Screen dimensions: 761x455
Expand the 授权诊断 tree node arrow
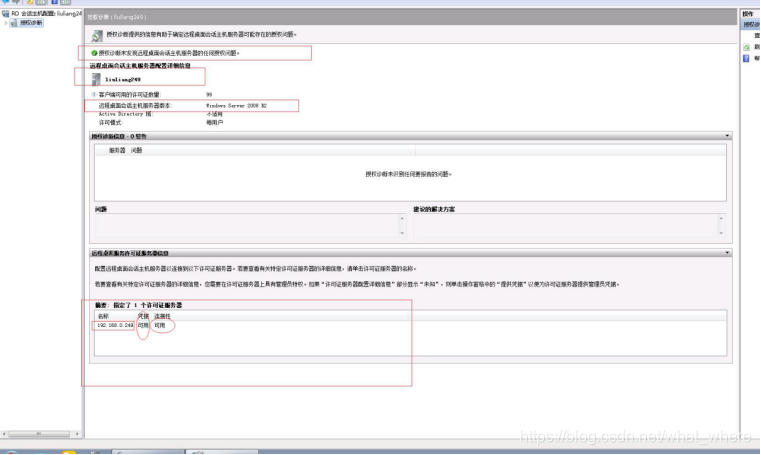[x=6, y=23]
